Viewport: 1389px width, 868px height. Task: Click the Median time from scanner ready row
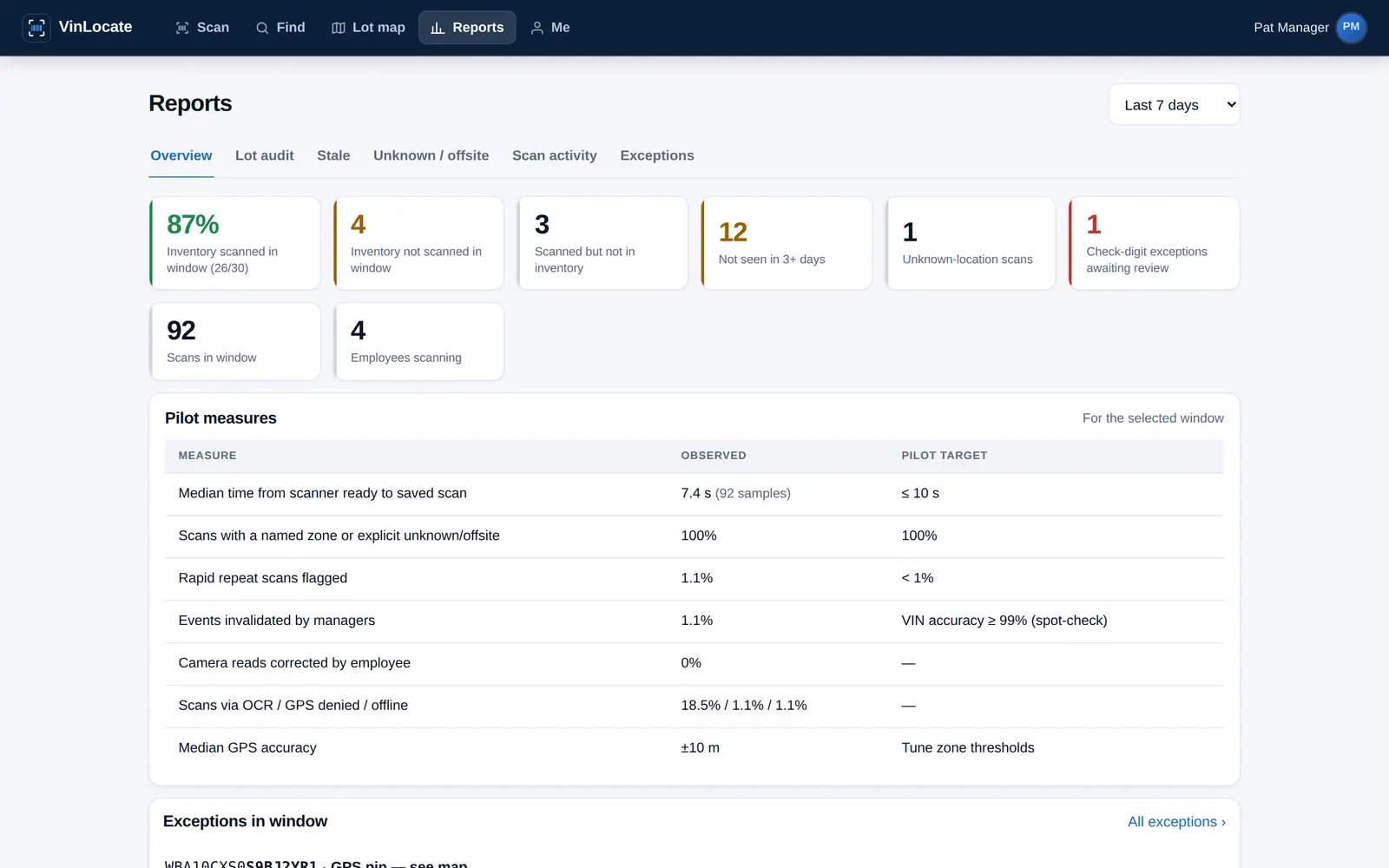[x=694, y=494]
